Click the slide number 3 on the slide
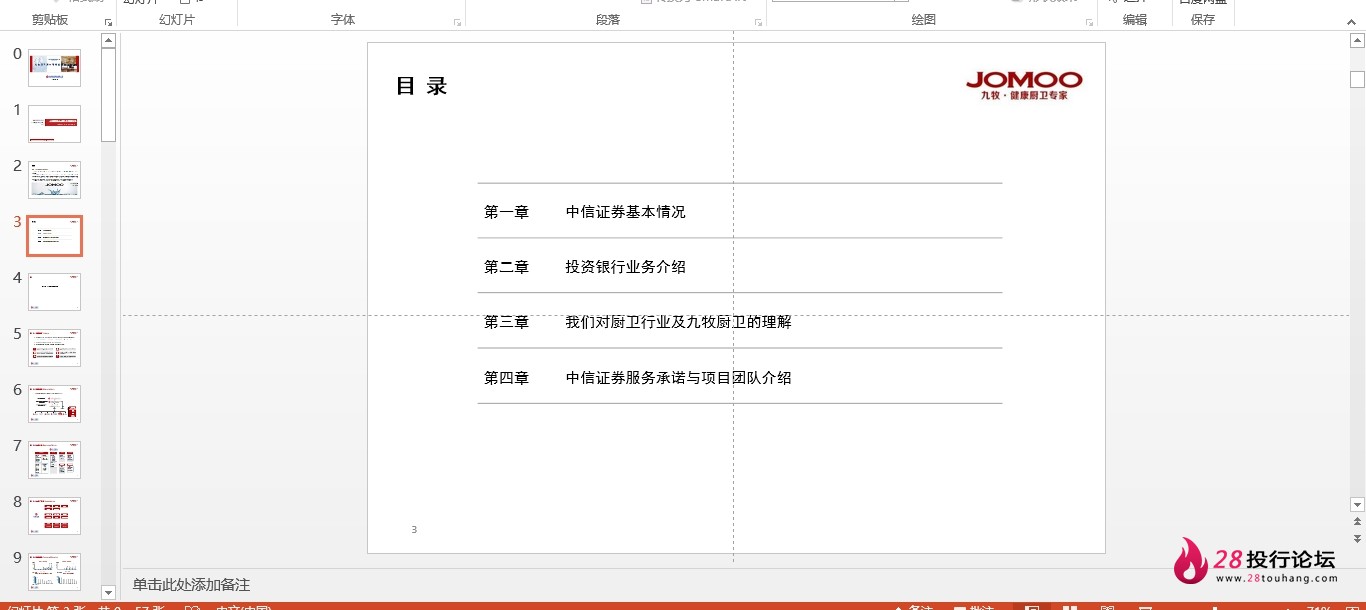Viewport: 1366px width, 610px height. click(414, 530)
